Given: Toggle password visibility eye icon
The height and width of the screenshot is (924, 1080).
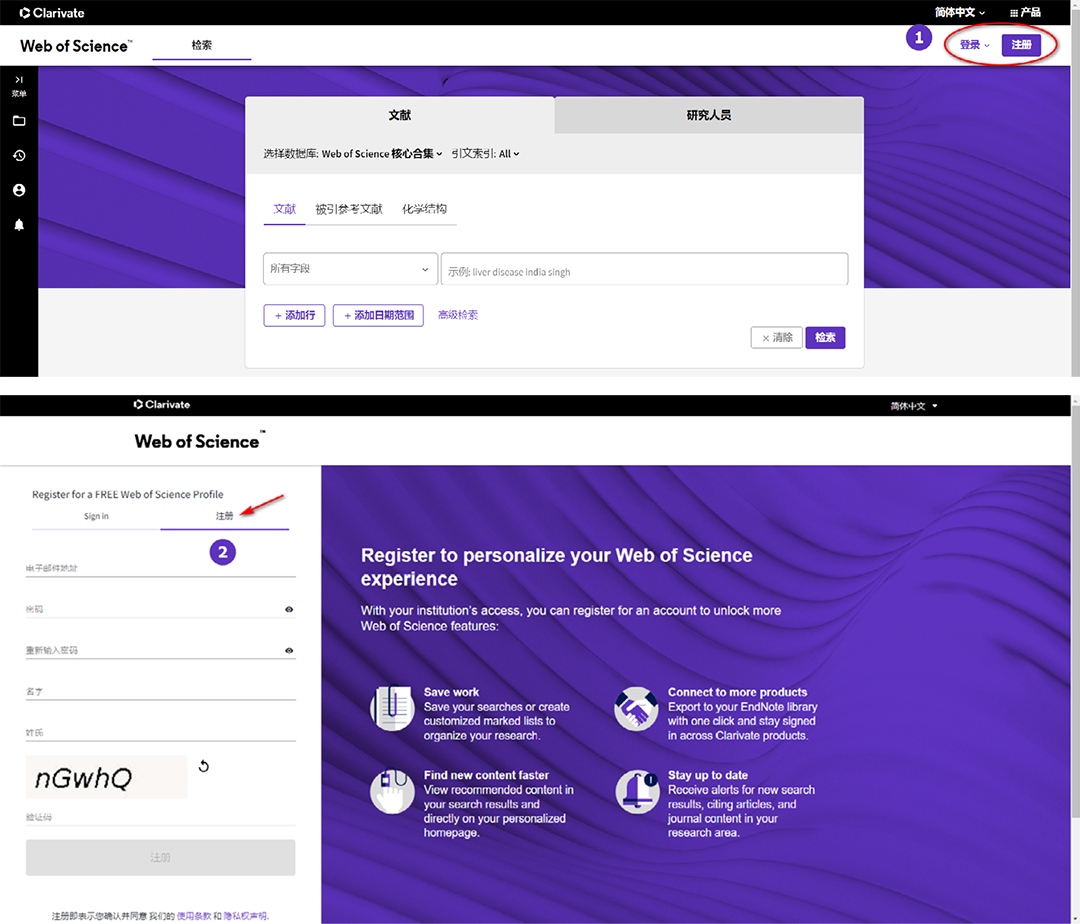Looking at the screenshot, I should click(289, 609).
